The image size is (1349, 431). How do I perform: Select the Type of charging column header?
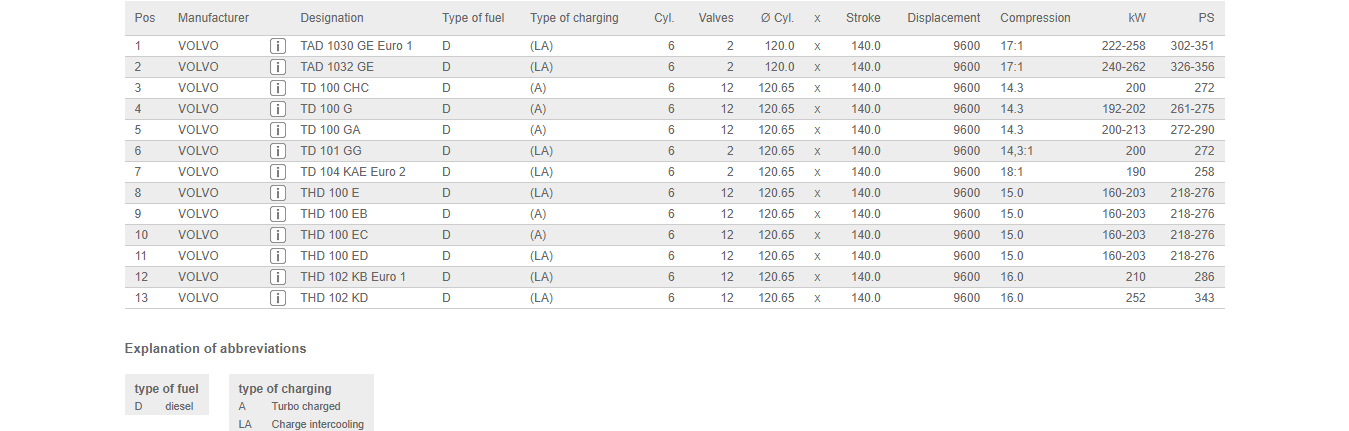(574, 18)
